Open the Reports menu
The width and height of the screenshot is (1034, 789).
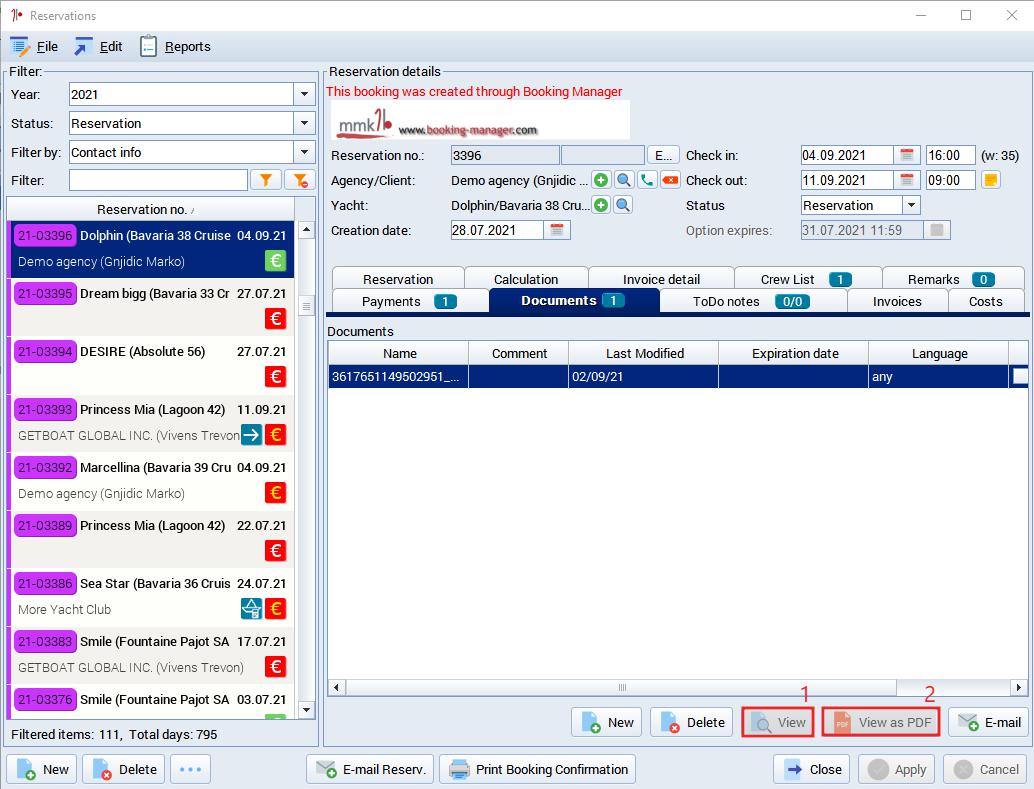coord(175,47)
